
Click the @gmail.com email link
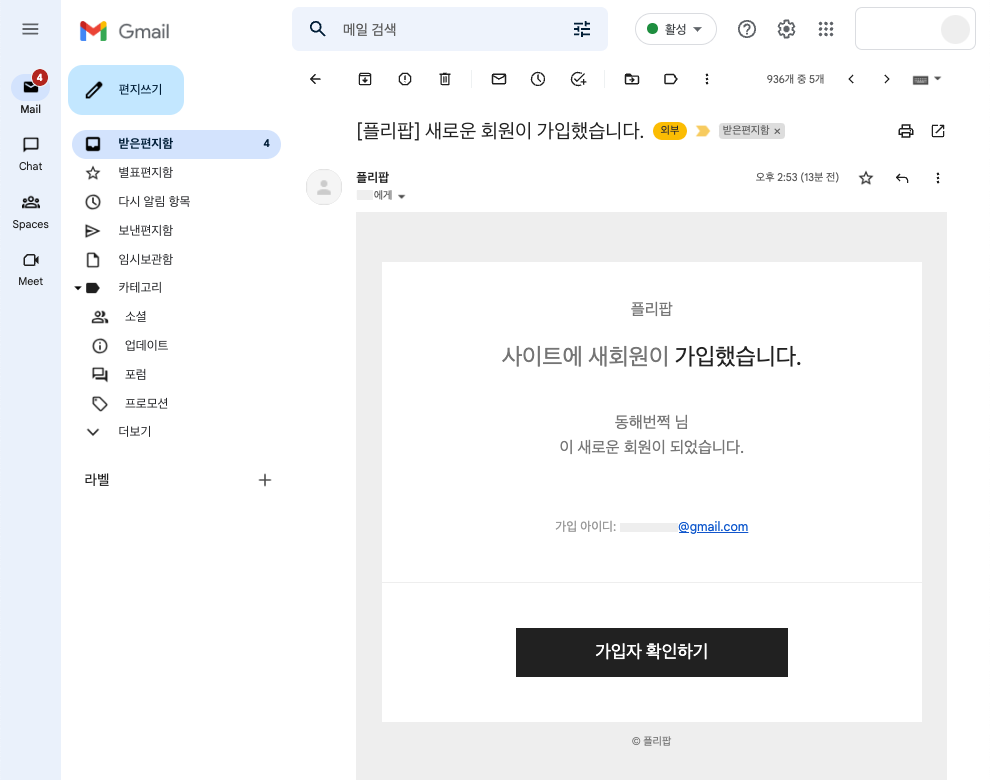click(713, 527)
